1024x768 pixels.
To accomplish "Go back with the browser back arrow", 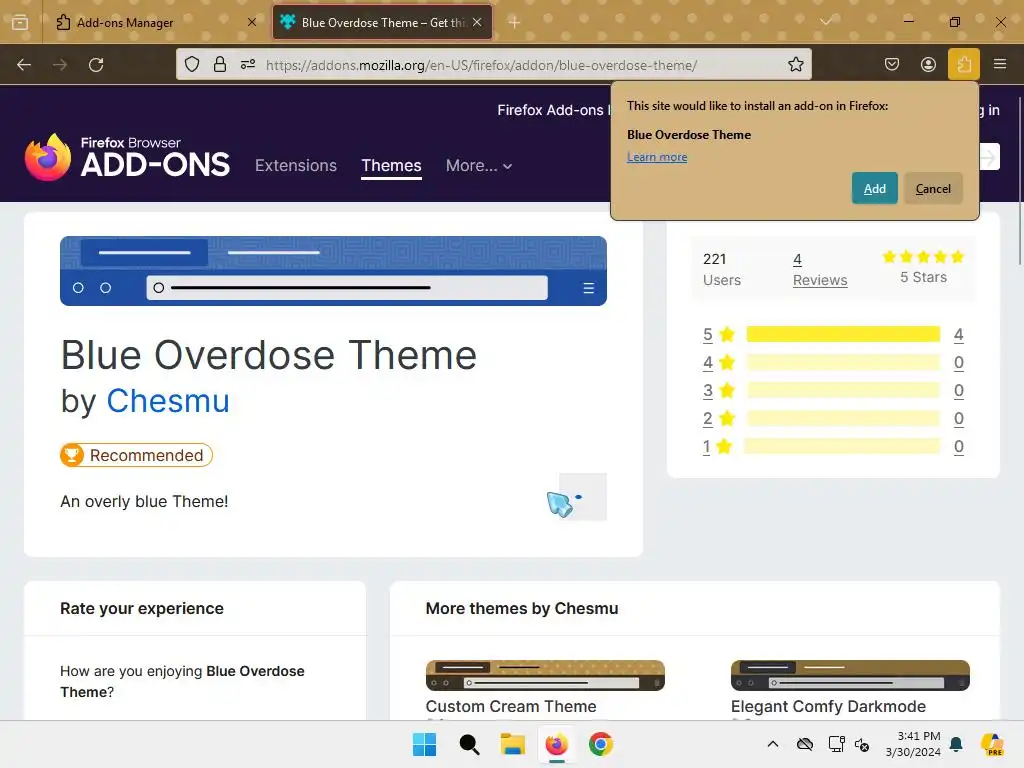I will coord(24,65).
